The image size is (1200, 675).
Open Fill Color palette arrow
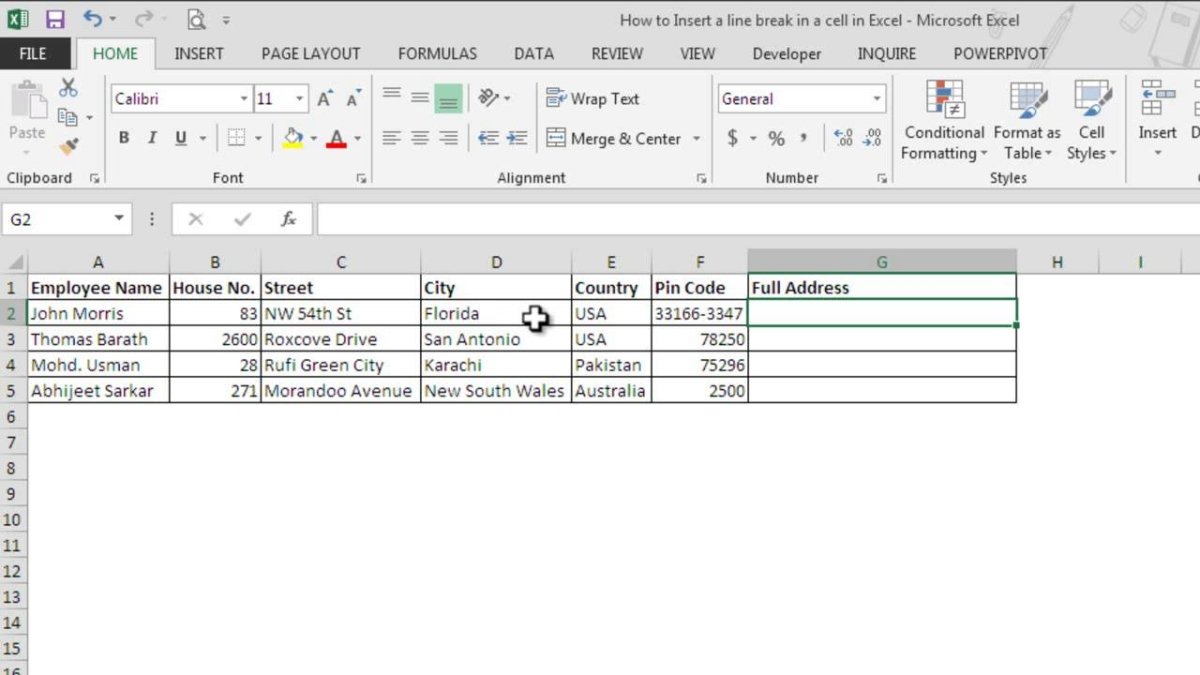point(312,138)
